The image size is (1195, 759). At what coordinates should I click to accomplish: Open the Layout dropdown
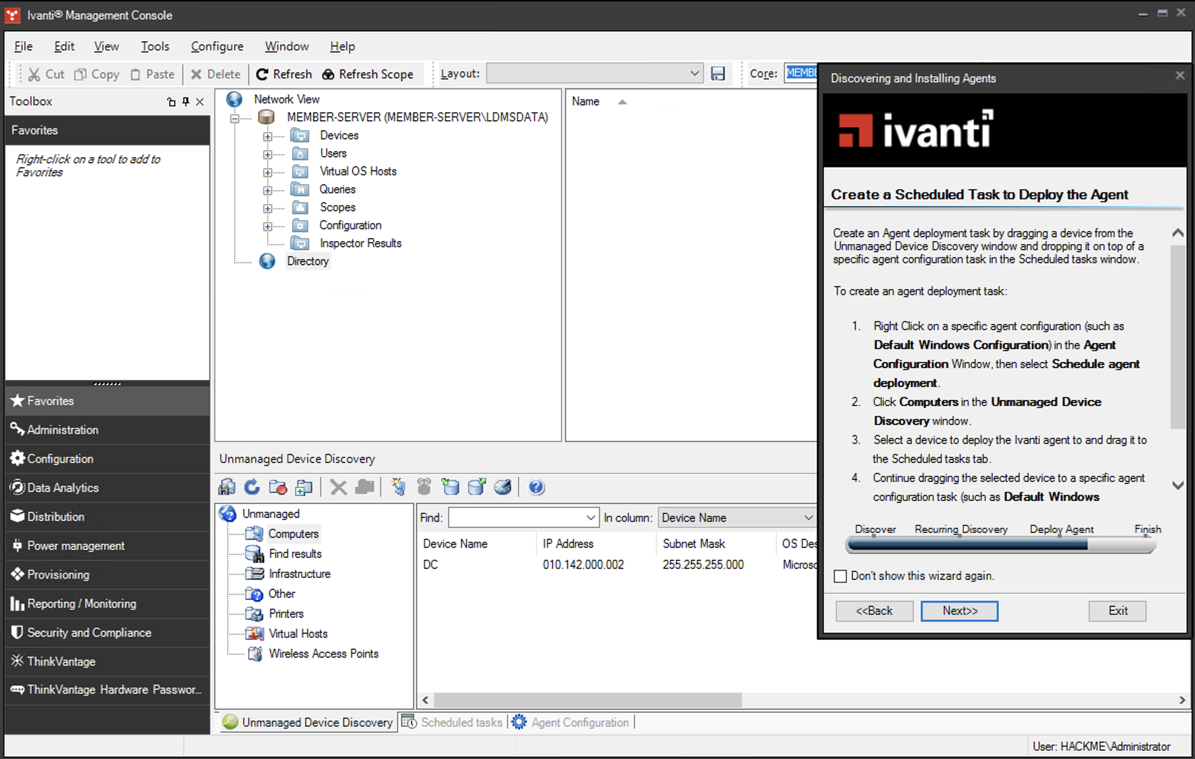pyautogui.click(x=695, y=74)
